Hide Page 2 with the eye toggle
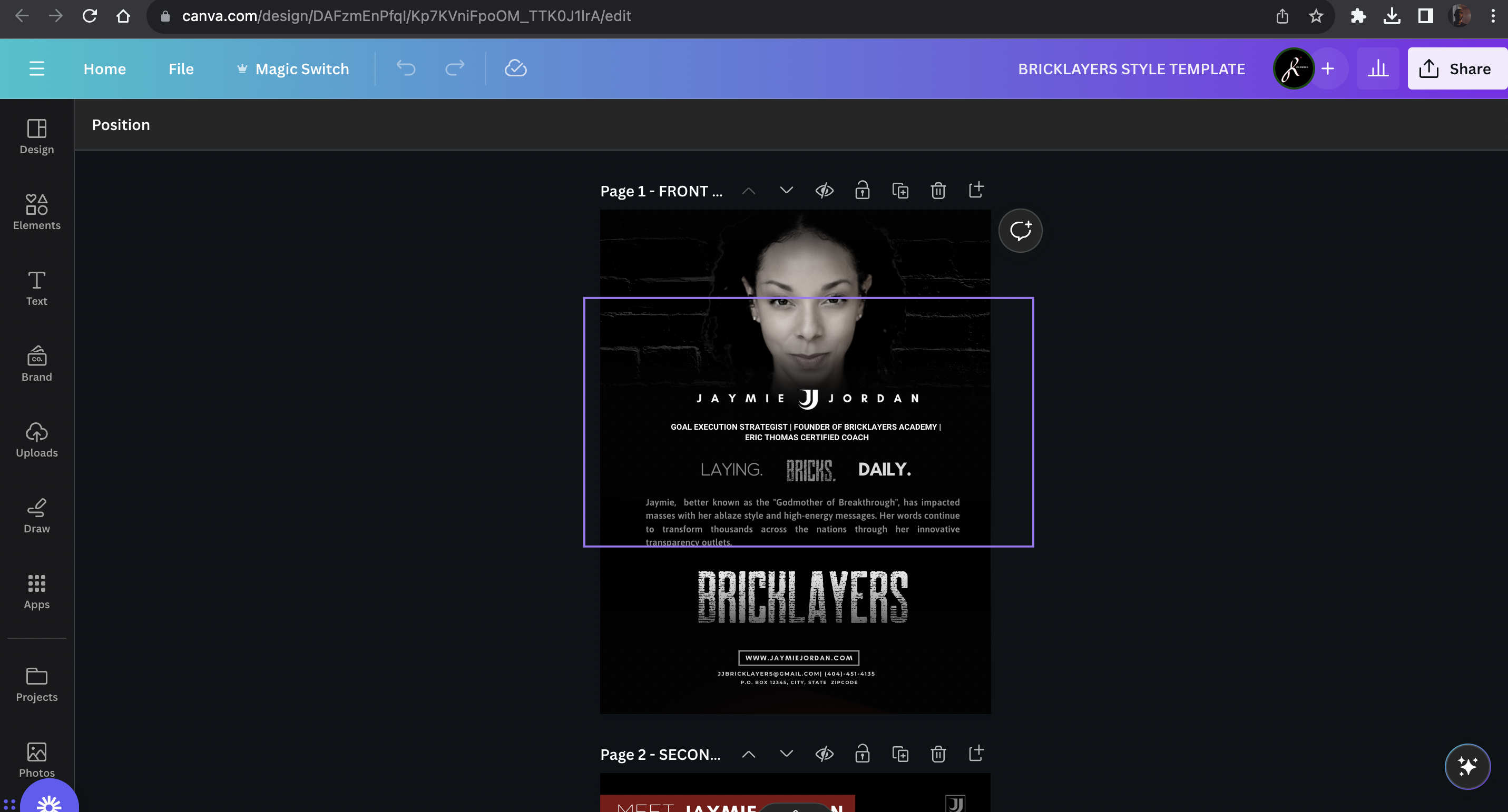Image resolution: width=1508 pixels, height=812 pixels. click(x=825, y=754)
